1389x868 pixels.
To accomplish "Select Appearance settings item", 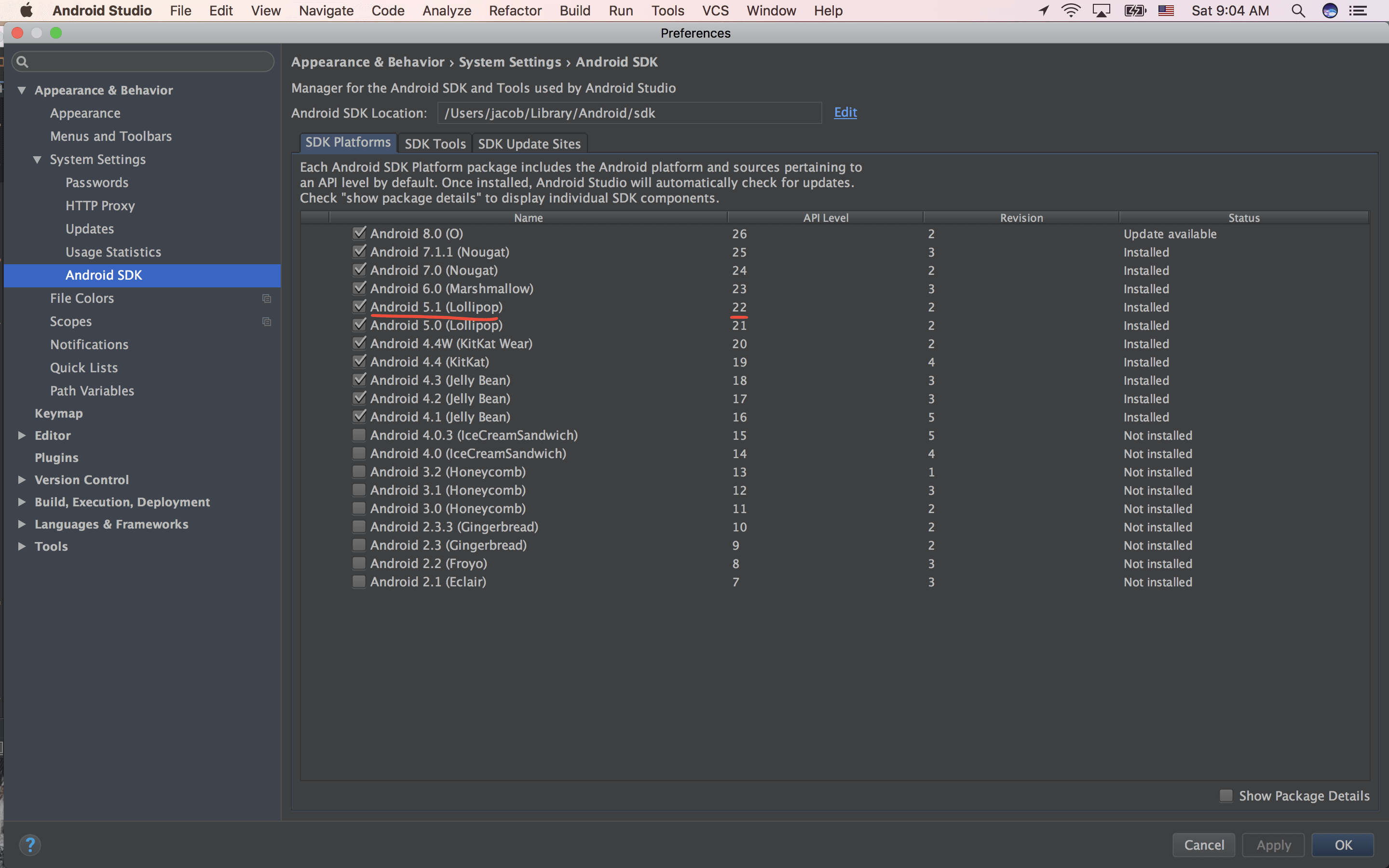I will pos(85,113).
